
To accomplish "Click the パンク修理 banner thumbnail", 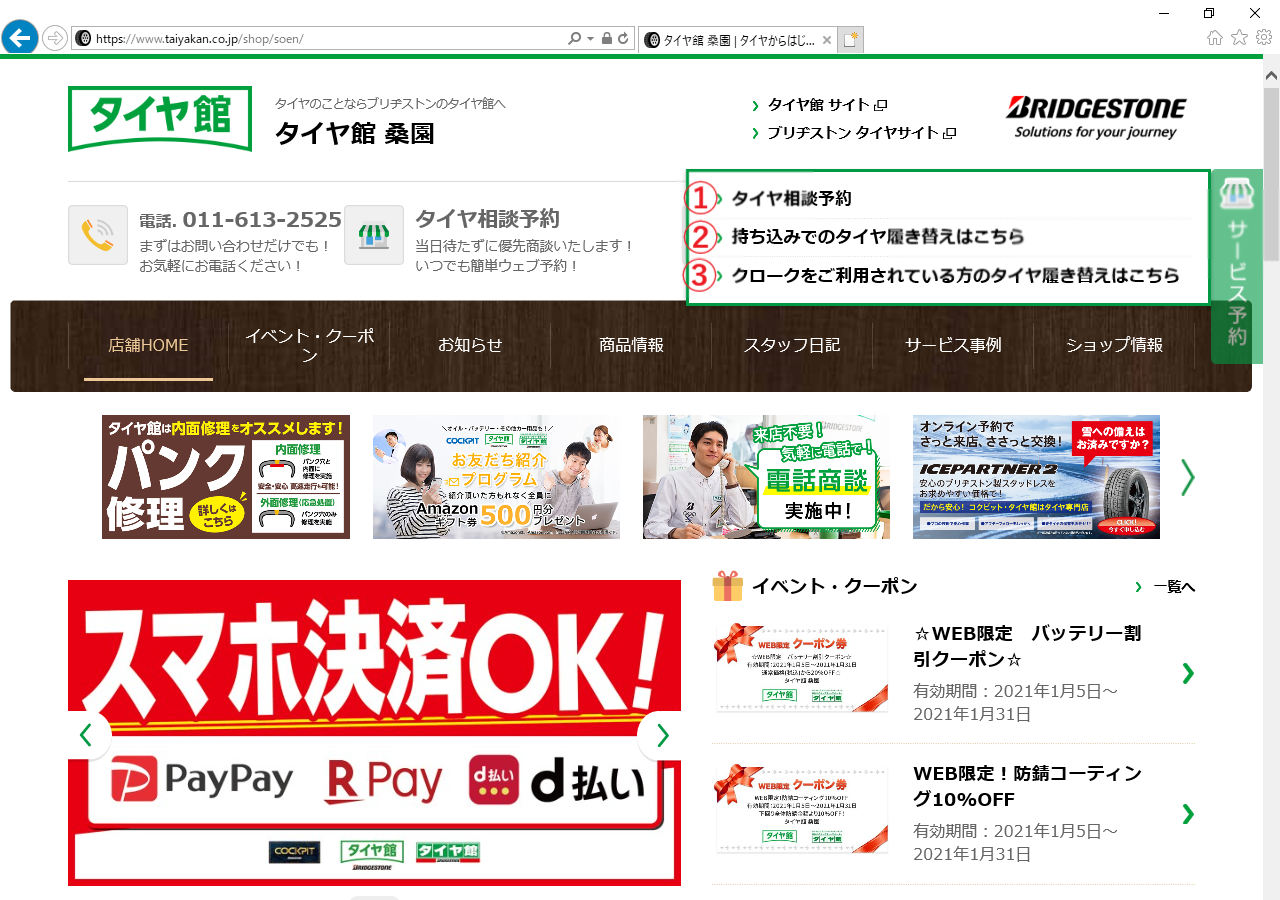I will pos(226,477).
